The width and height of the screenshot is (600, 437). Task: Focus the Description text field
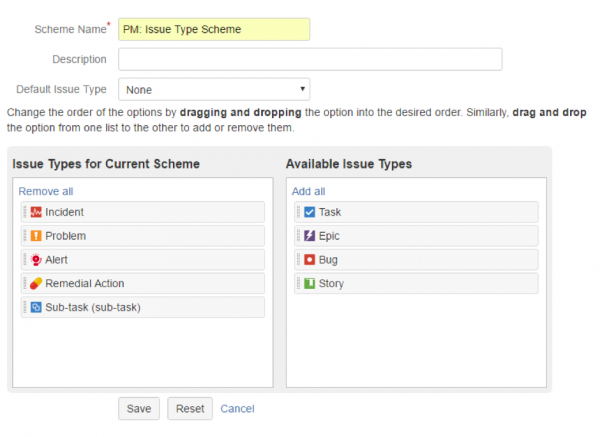pyautogui.click(x=309, y=60)
